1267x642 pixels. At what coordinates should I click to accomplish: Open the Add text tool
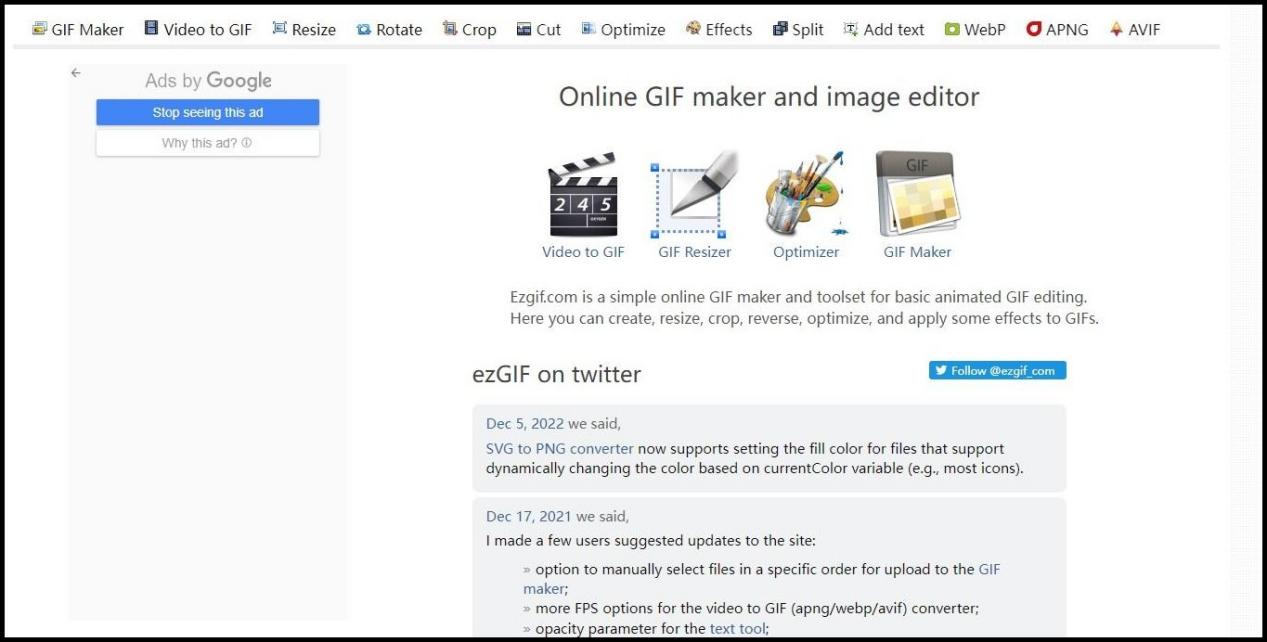coord(884,29)
